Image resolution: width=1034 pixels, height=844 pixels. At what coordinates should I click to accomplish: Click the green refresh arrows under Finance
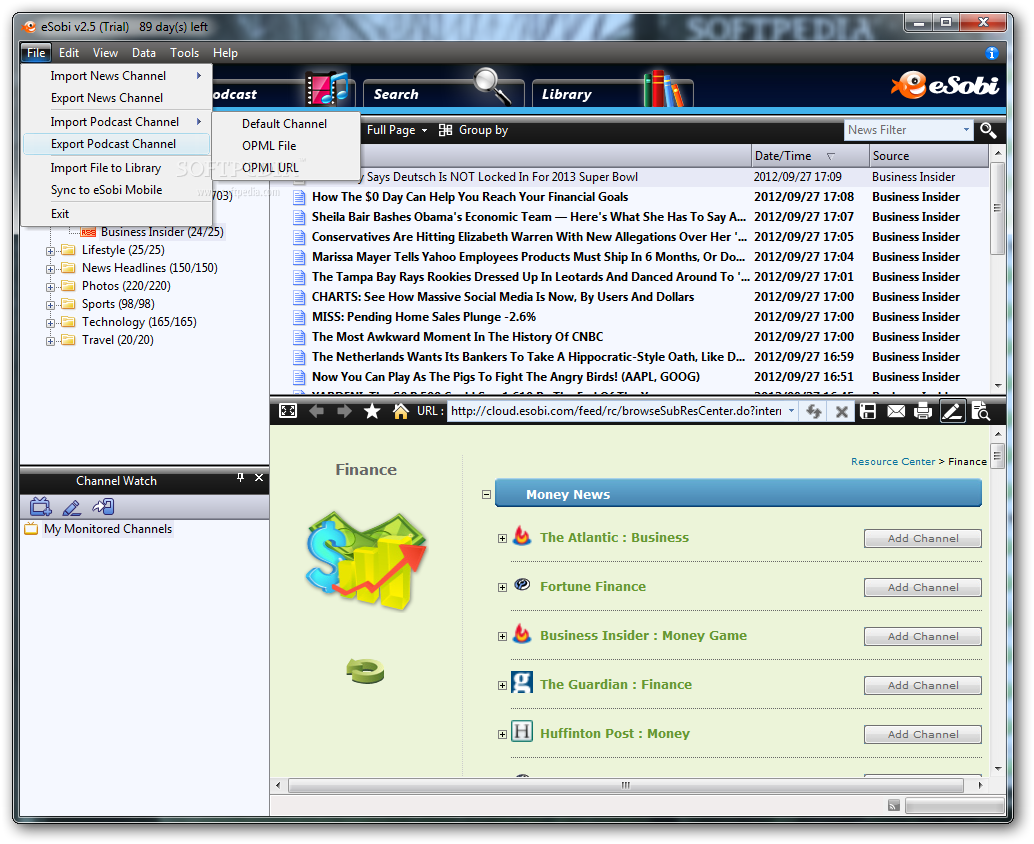tap(365, 671)
